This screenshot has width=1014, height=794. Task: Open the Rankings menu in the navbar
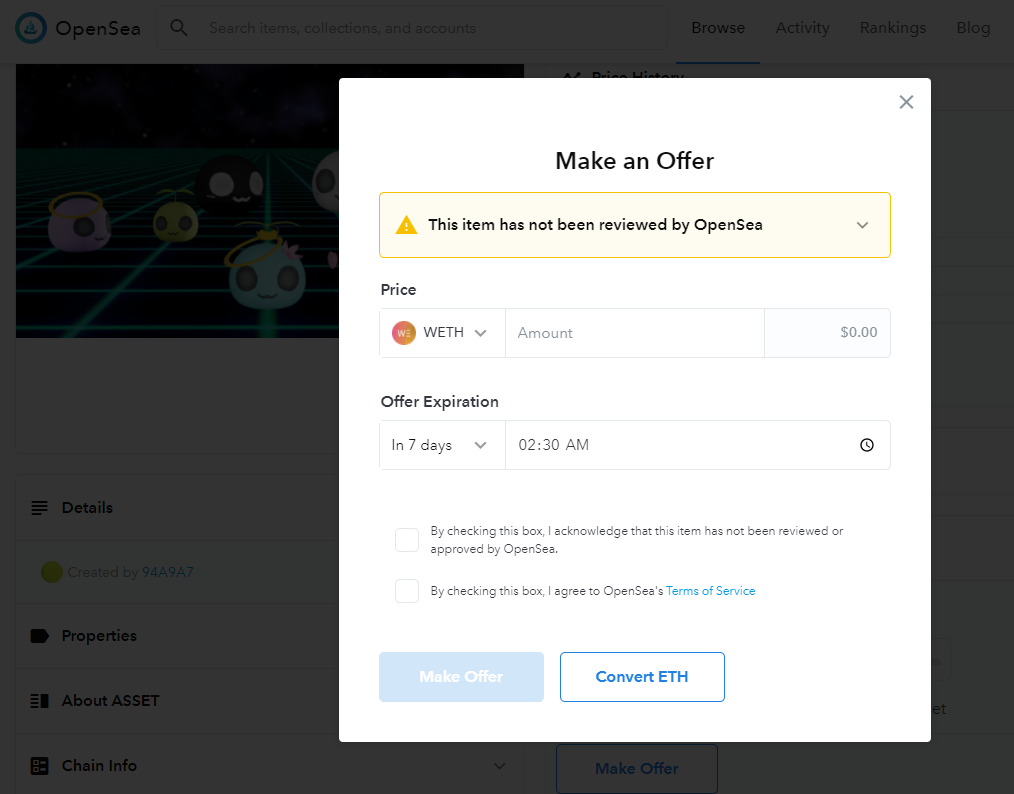[x=892, y=27]
